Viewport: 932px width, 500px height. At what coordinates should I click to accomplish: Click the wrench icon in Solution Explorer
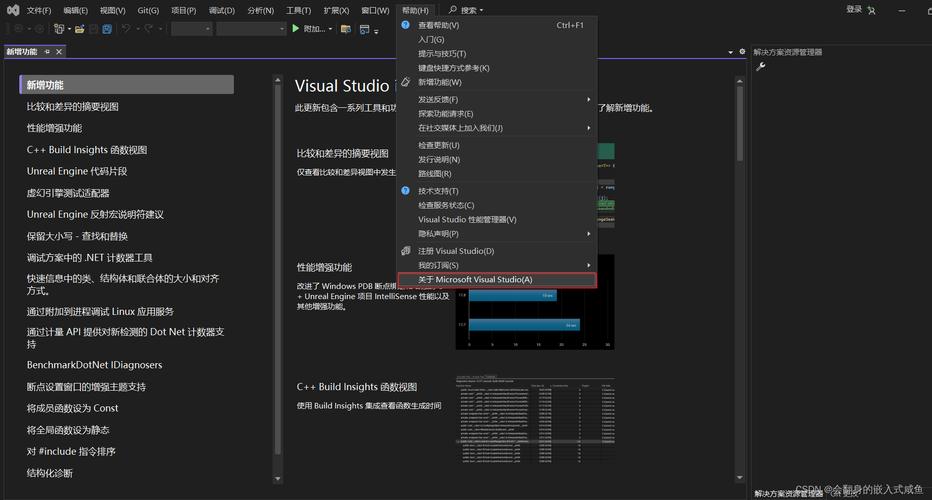(760, 67)
